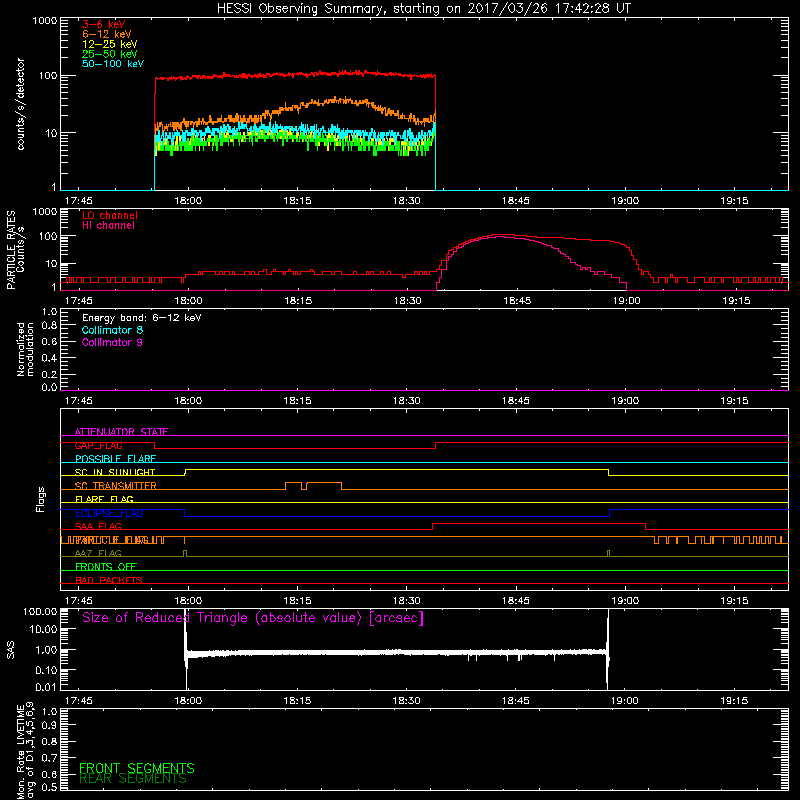Viewport: 800px width, 800px height.
Task: Click the 19:00 tick label of the Flags panel
Action: coord(625,601)
